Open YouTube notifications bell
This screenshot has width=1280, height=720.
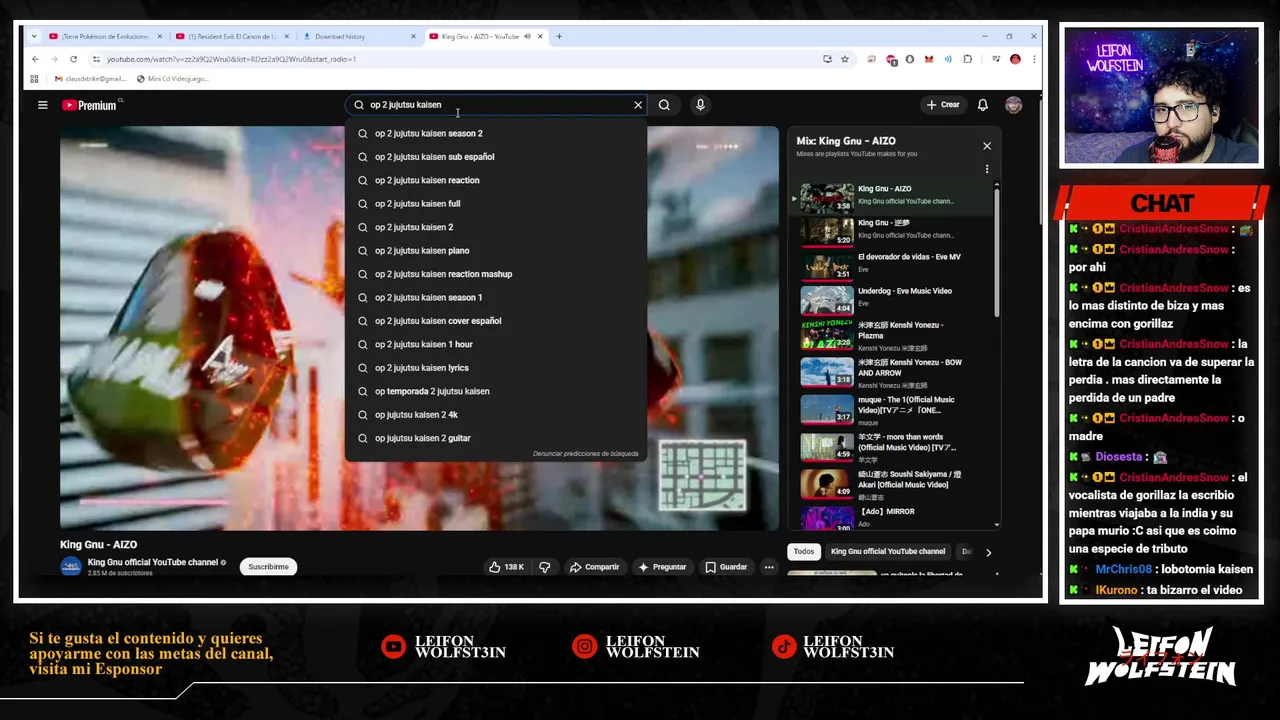tap(983, 105)
